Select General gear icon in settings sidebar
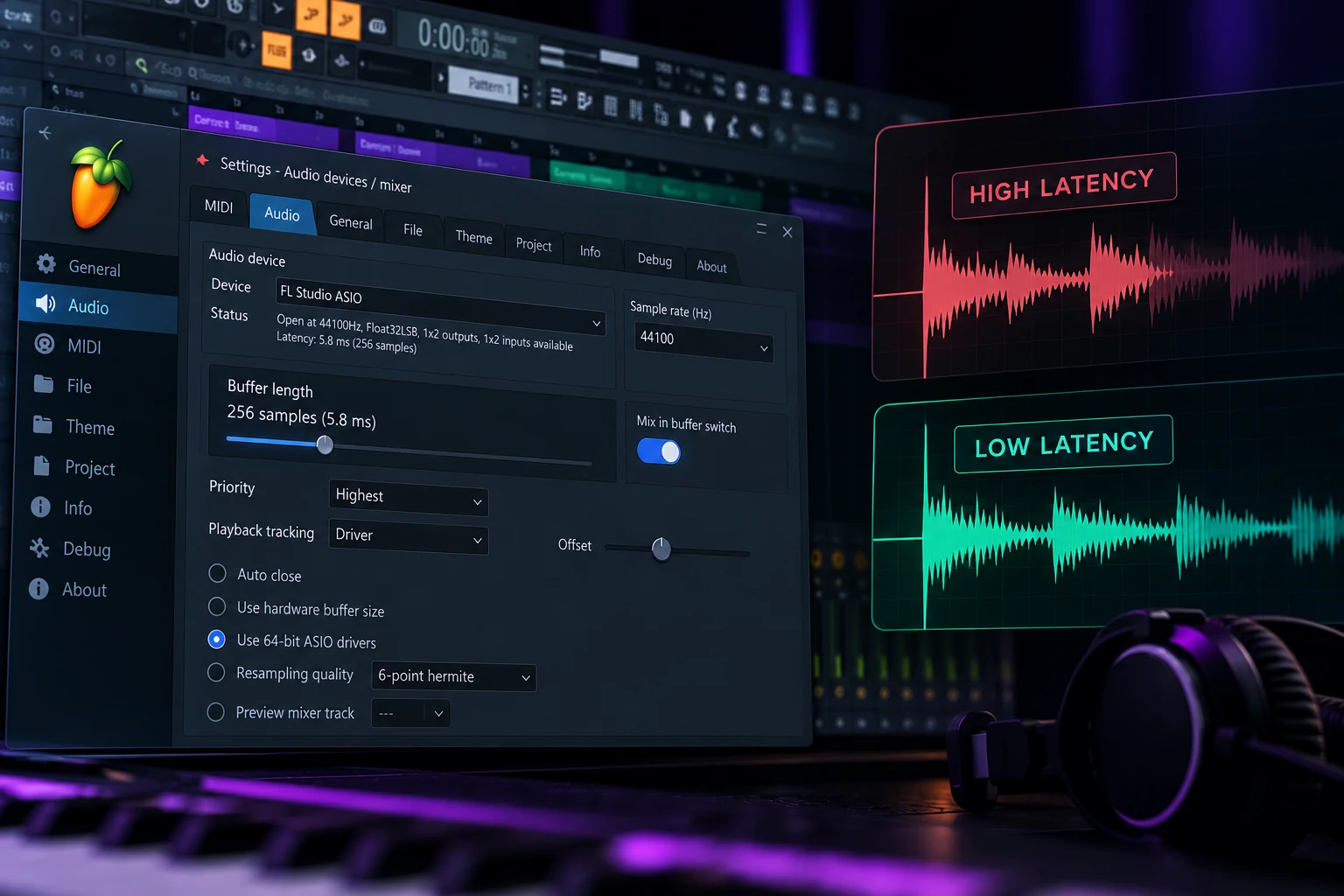The image size is (1344, 896). pyautogui.click(x=45, y=263)
